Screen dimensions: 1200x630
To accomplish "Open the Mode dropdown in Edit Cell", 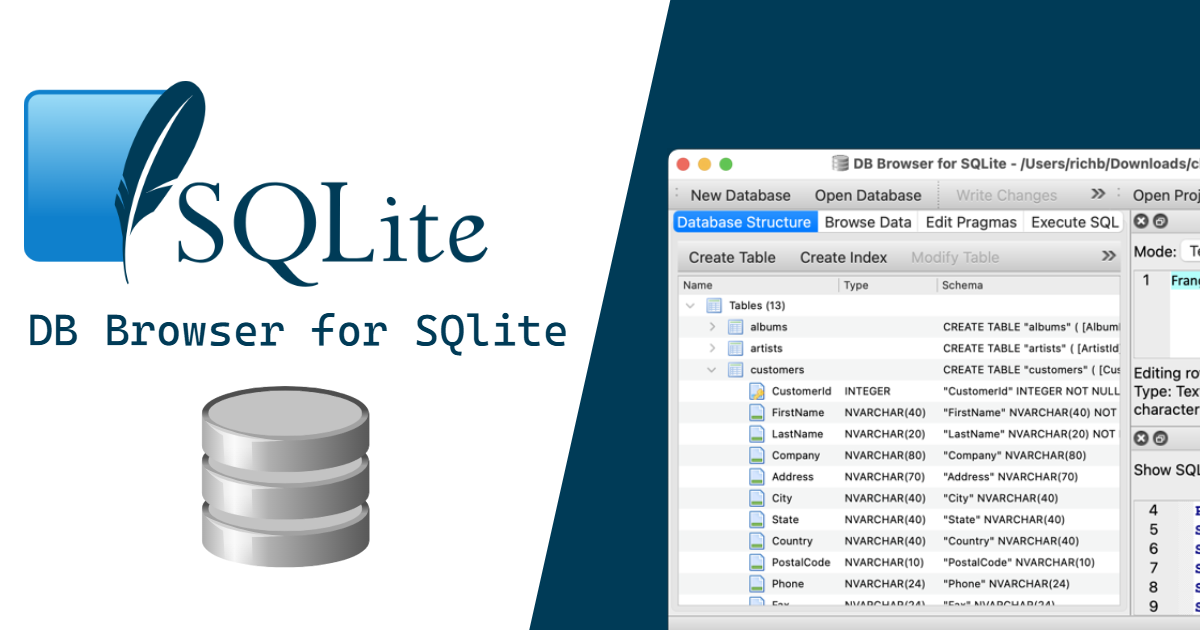I will click(1190, 252).
